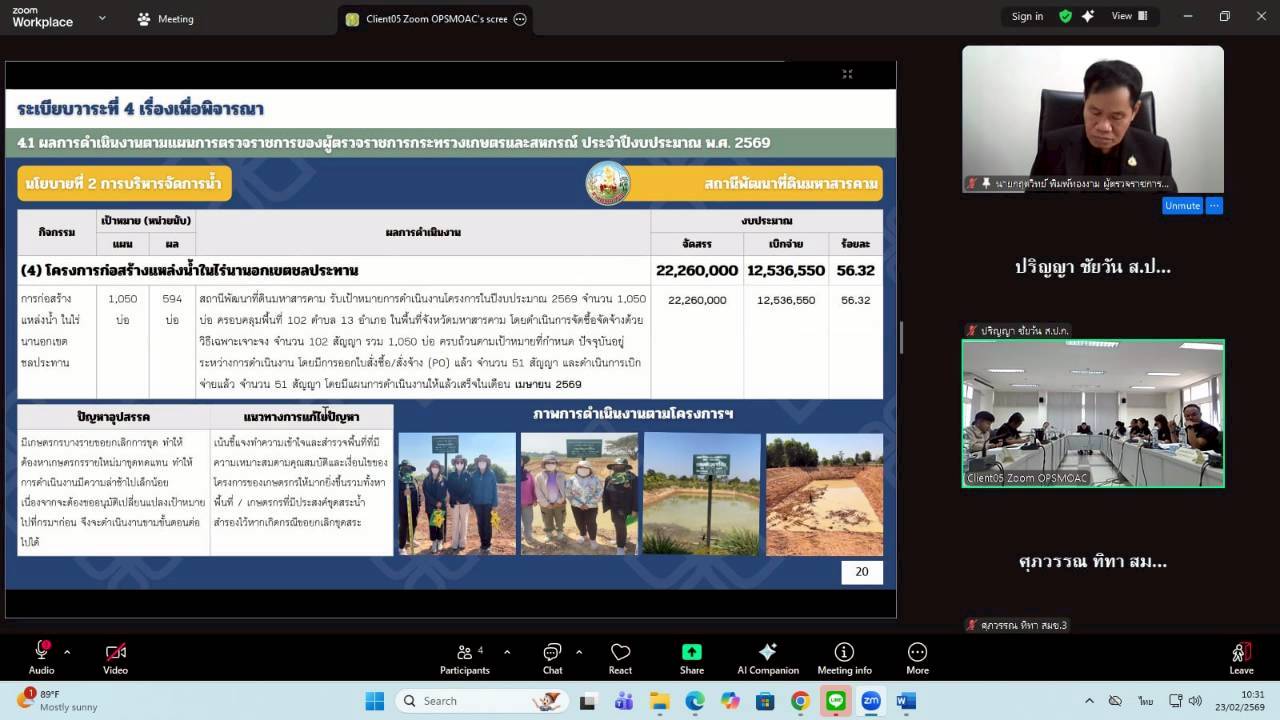This screenshot has width=1280, height=720.
Task: Show Meeting info details
Action: tap(844, 658)
